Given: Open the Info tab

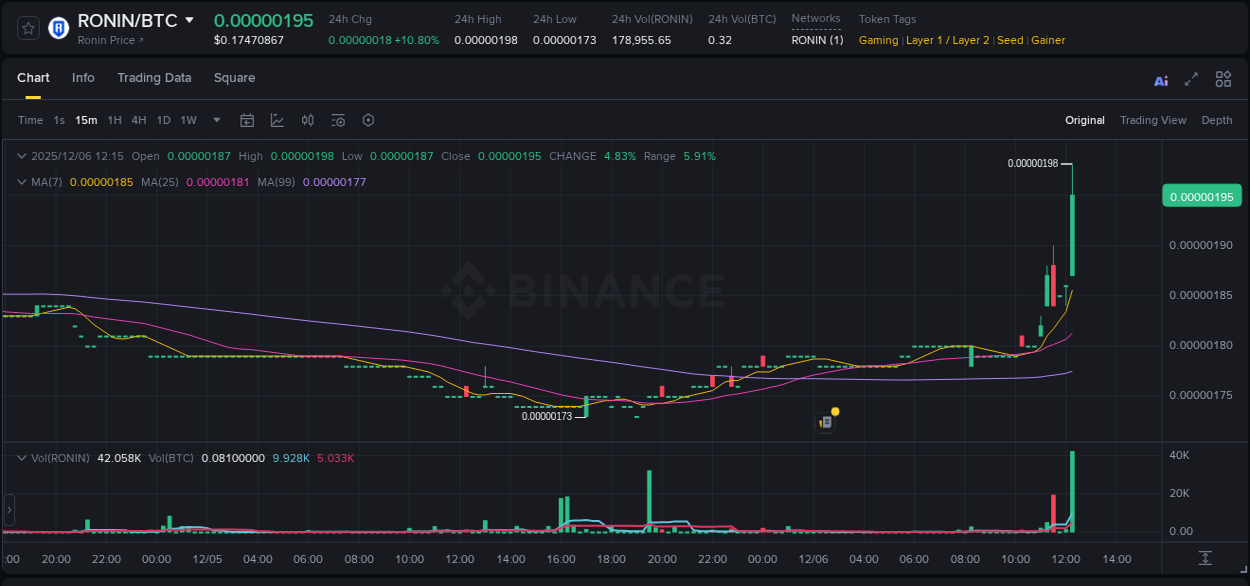Looking at the screenshot, I should pos(83,78).
